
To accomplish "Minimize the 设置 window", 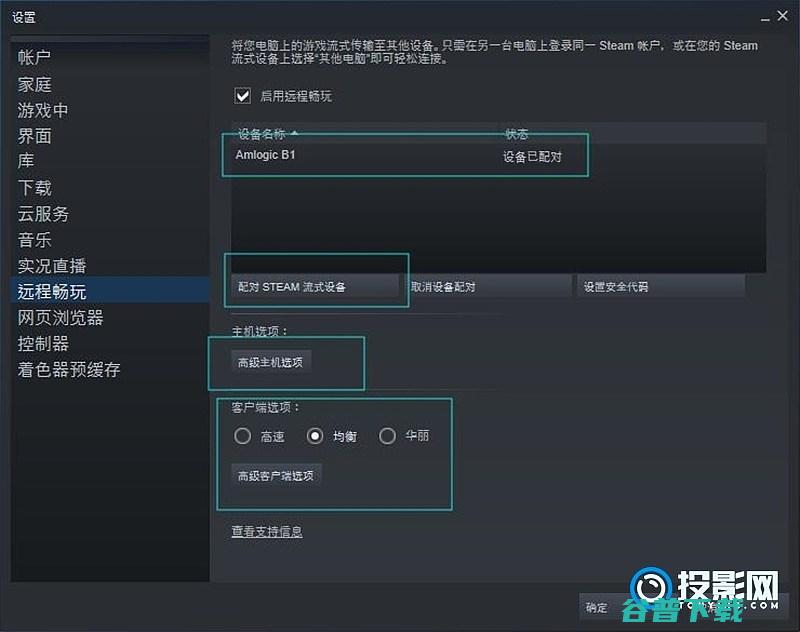I will (765, 17).
